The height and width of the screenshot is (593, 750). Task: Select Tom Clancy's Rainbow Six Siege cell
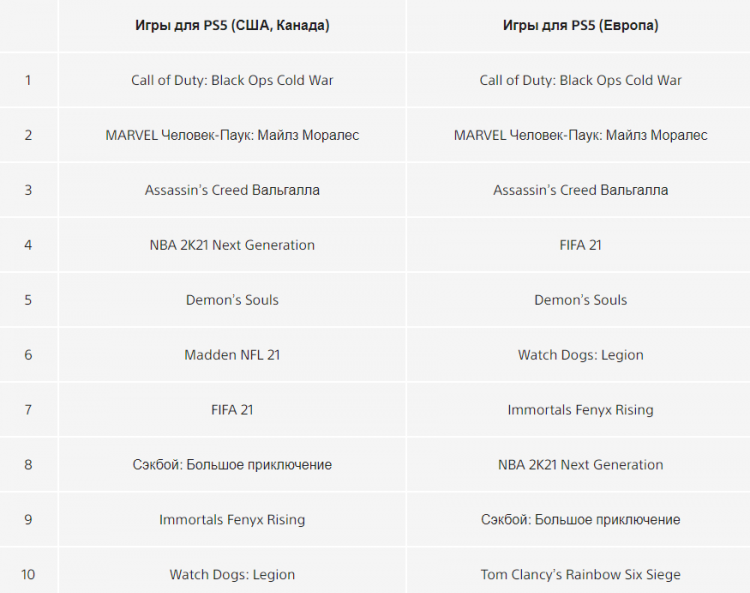click(580, 575)
